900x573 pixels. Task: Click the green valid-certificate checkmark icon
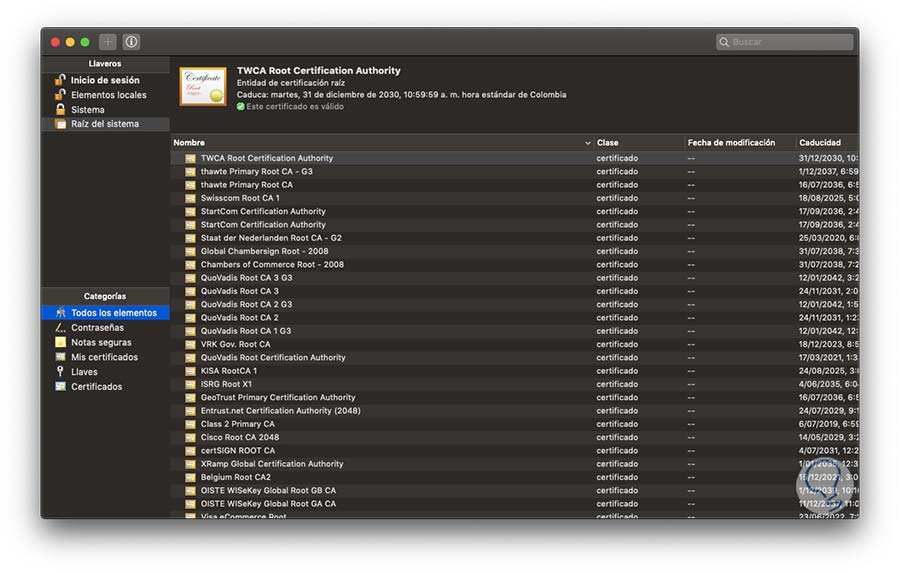pos(240,107)
